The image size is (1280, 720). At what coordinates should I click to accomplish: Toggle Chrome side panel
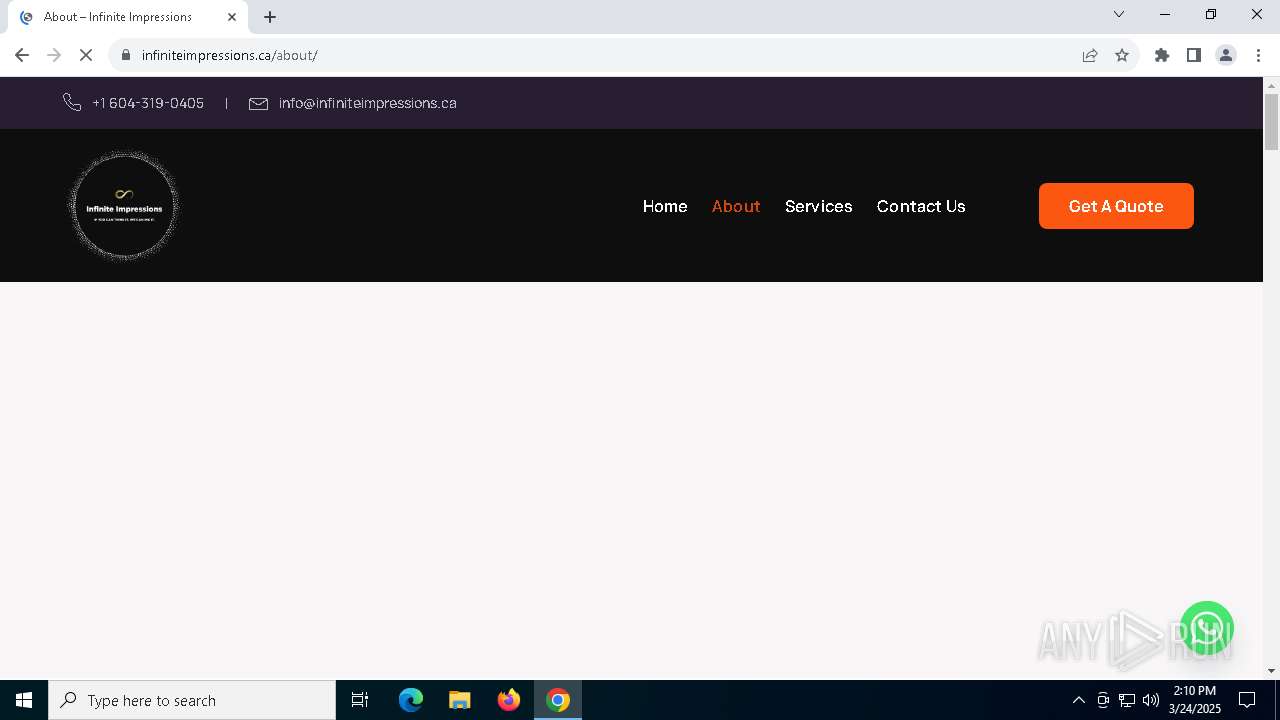click(1194, 55)
